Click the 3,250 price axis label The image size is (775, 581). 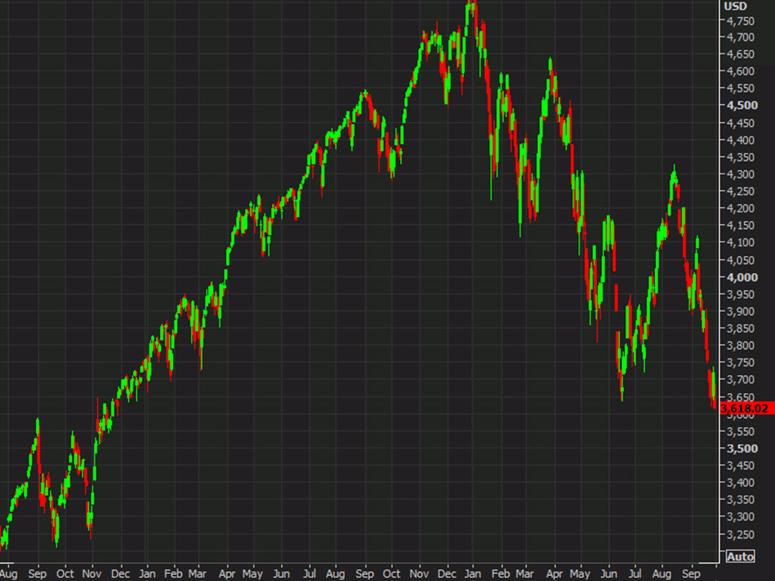740,535
